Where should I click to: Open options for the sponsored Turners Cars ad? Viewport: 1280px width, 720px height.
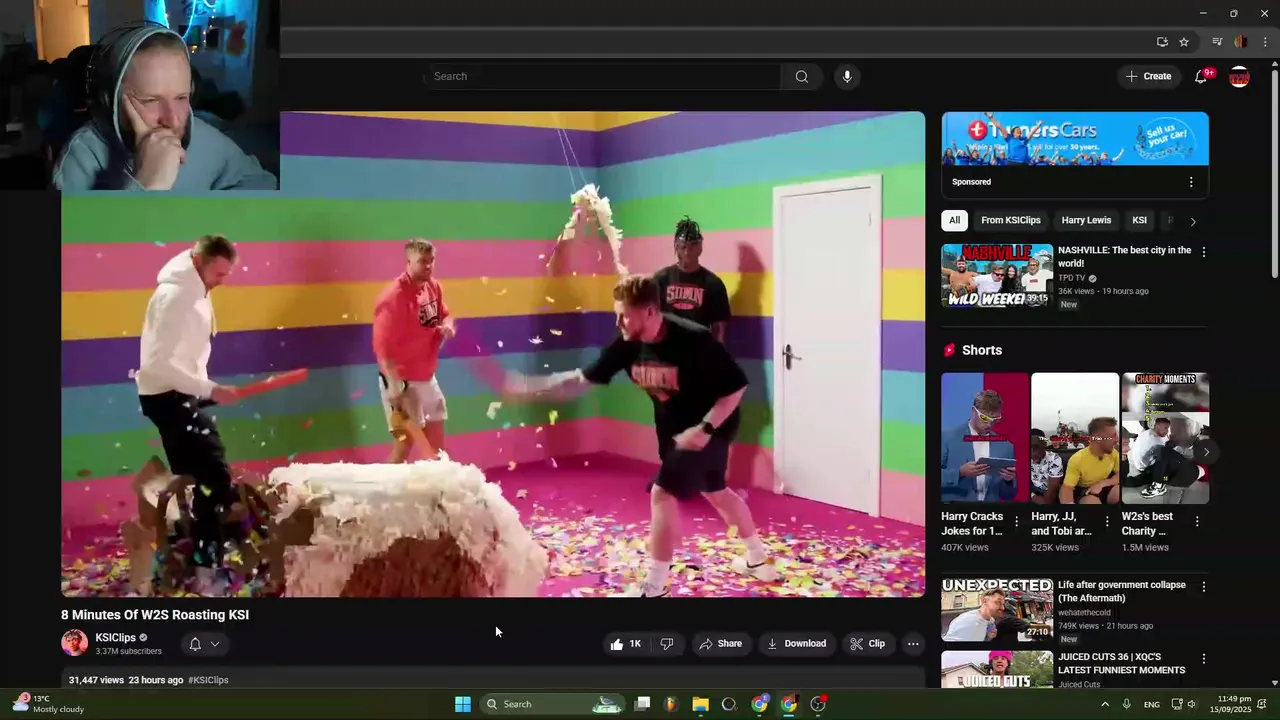coord(1191,182)
